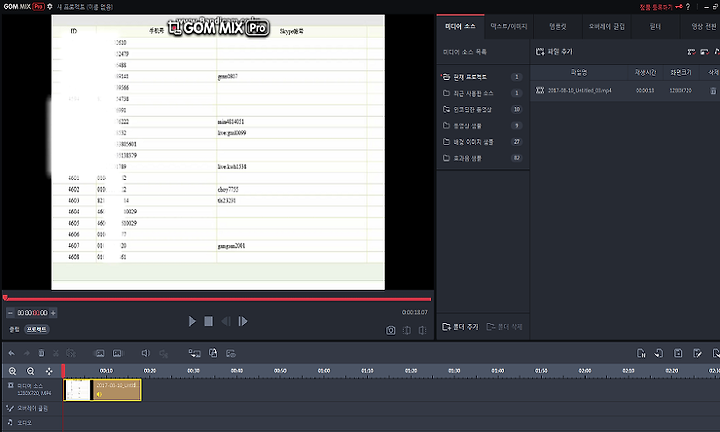Redo the last timeline action
Screen dimensions: 720x432
[x=27, y=353]
